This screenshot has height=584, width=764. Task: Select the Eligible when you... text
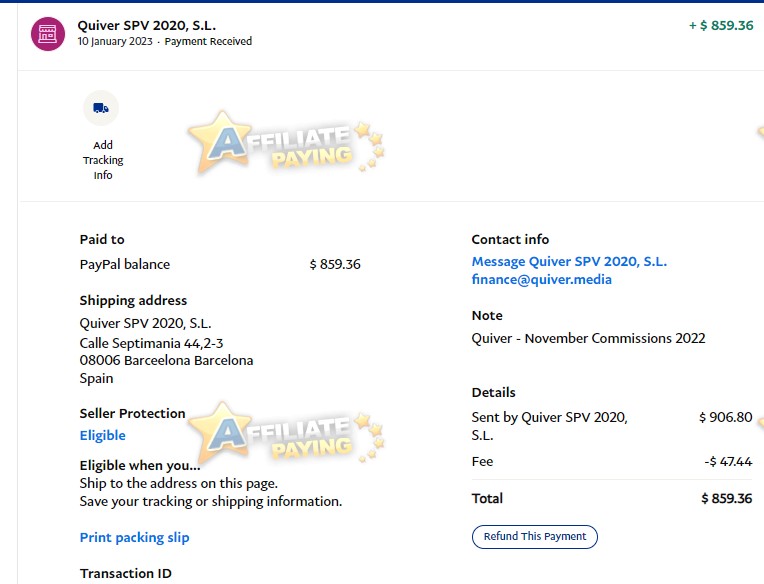pos(140,466)
